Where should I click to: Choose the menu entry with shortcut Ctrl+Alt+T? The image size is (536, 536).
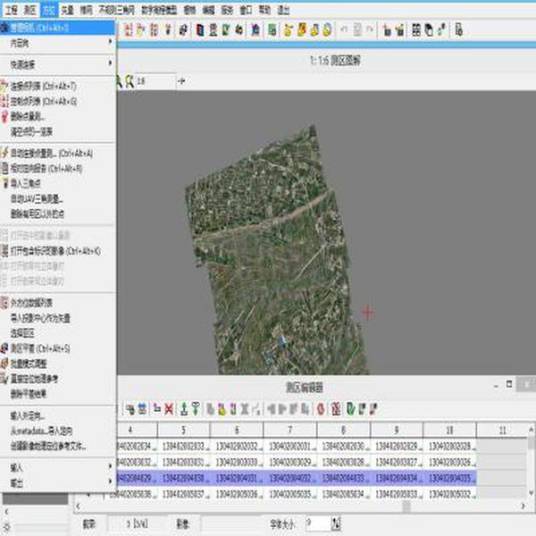click(57, 86)
